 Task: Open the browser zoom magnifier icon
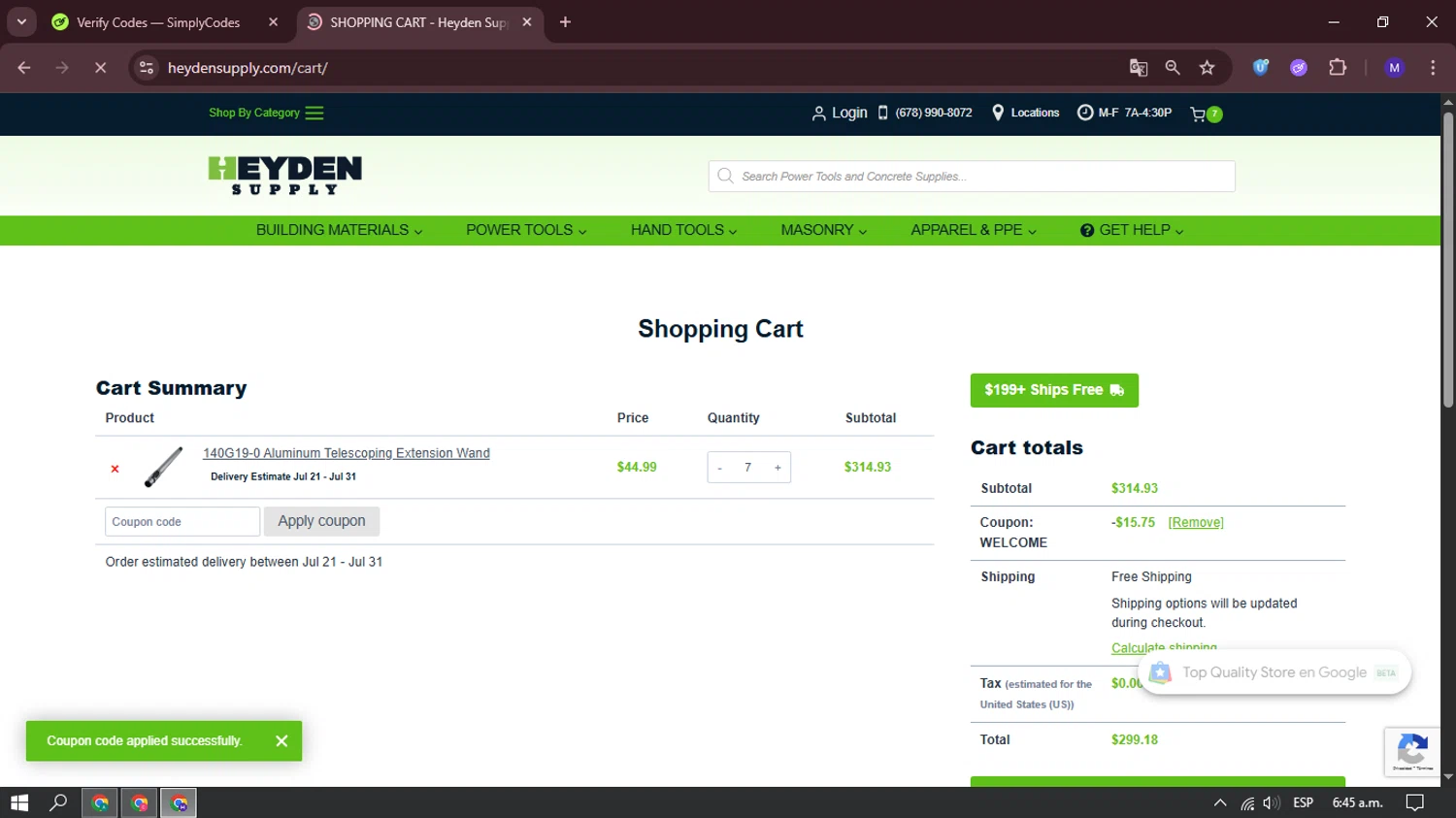point(1173,68)
